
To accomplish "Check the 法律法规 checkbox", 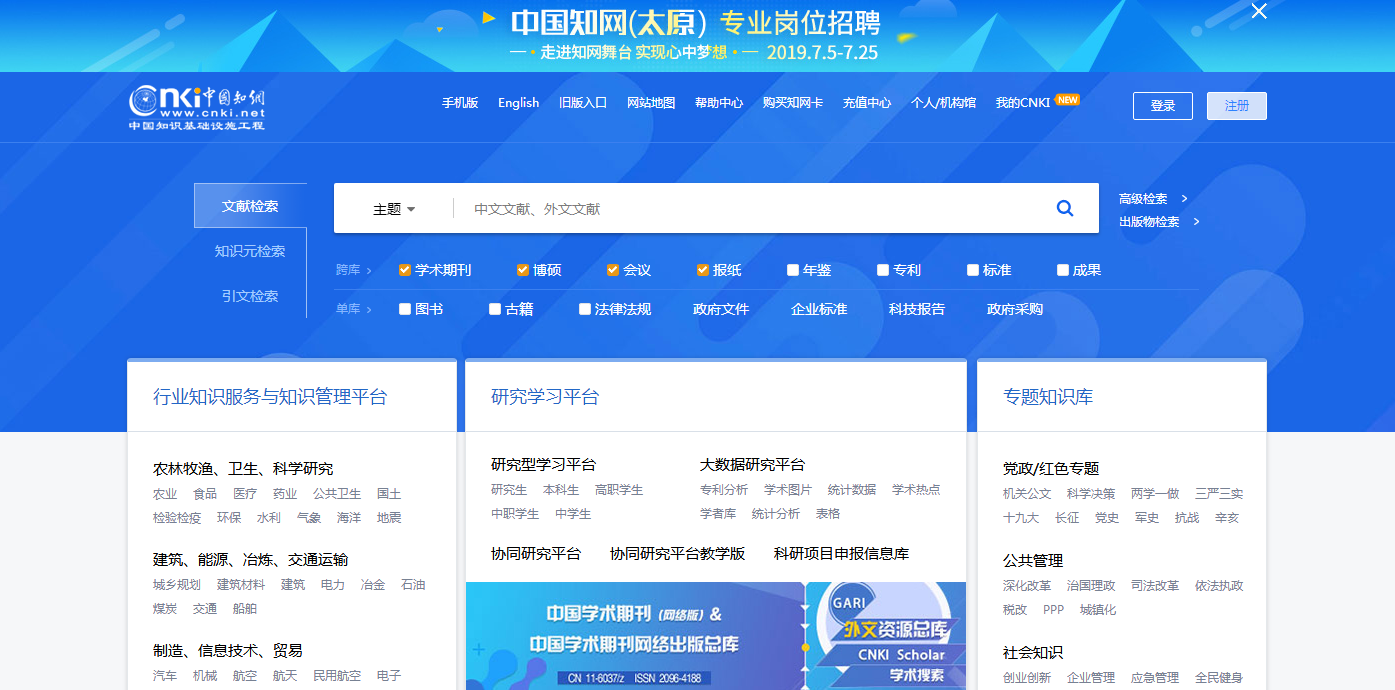I will coord(585,309).
